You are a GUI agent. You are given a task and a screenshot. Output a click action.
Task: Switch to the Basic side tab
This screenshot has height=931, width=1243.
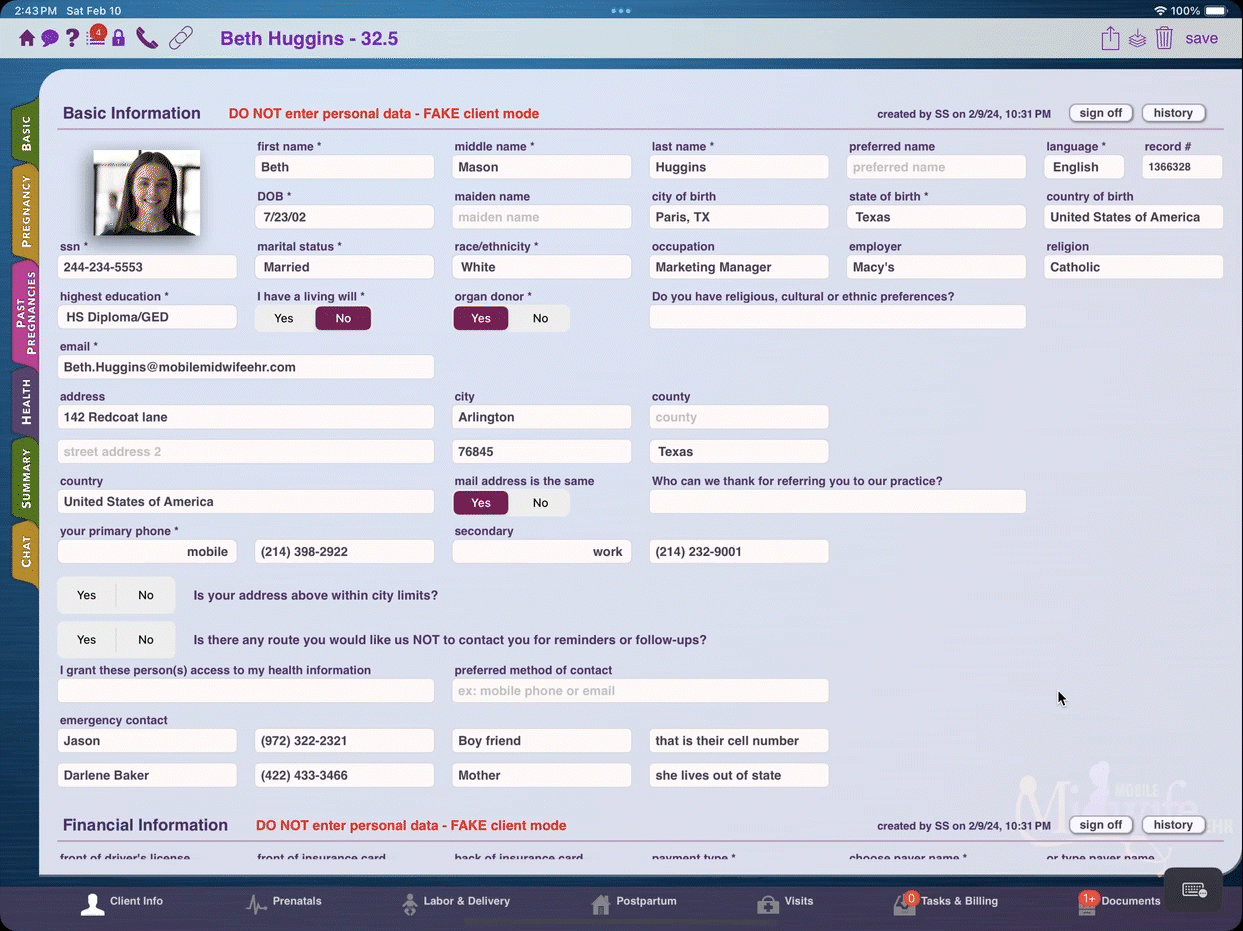(x=26, y=131)
